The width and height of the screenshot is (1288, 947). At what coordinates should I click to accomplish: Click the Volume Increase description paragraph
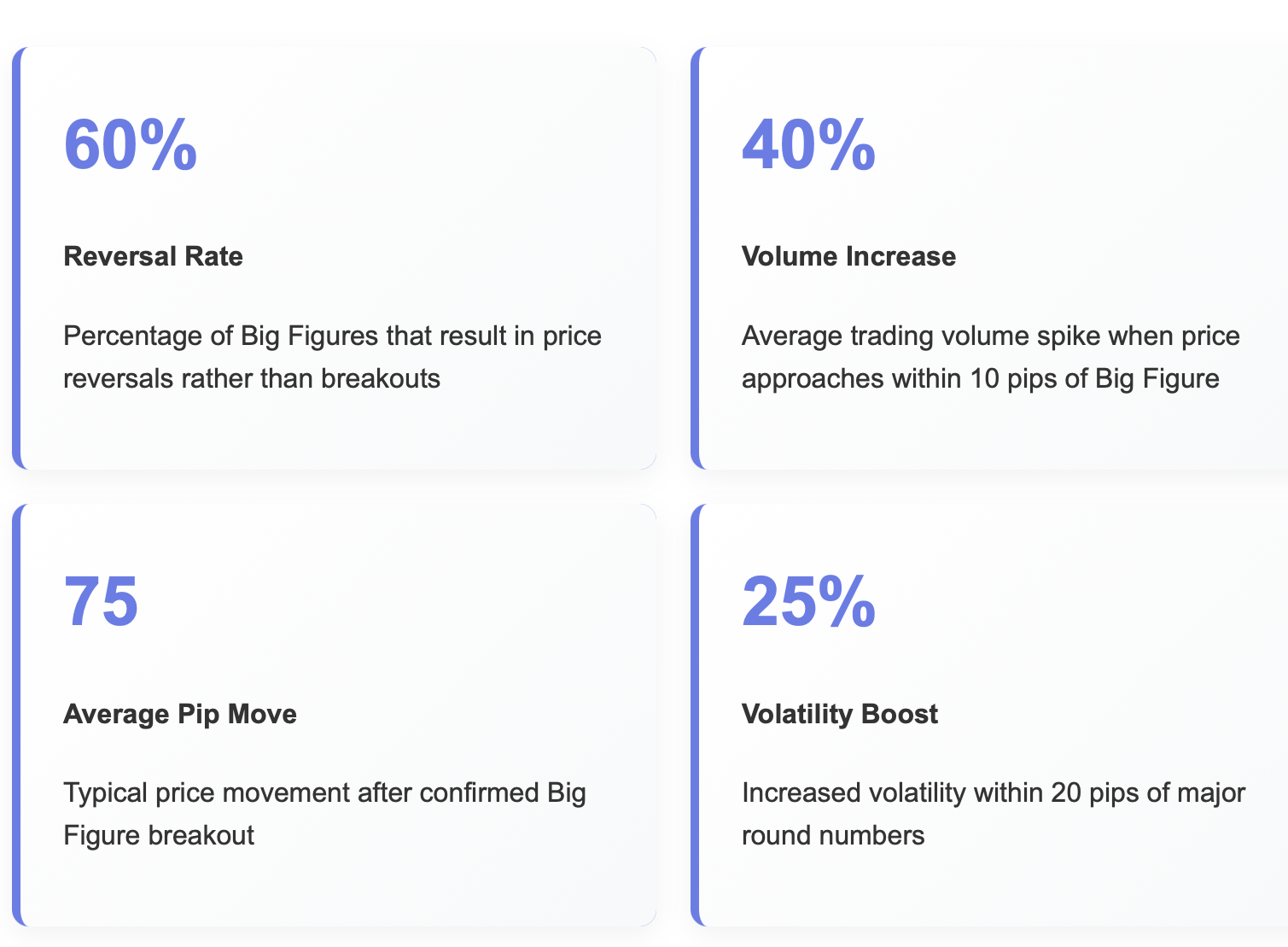point(991,357)
